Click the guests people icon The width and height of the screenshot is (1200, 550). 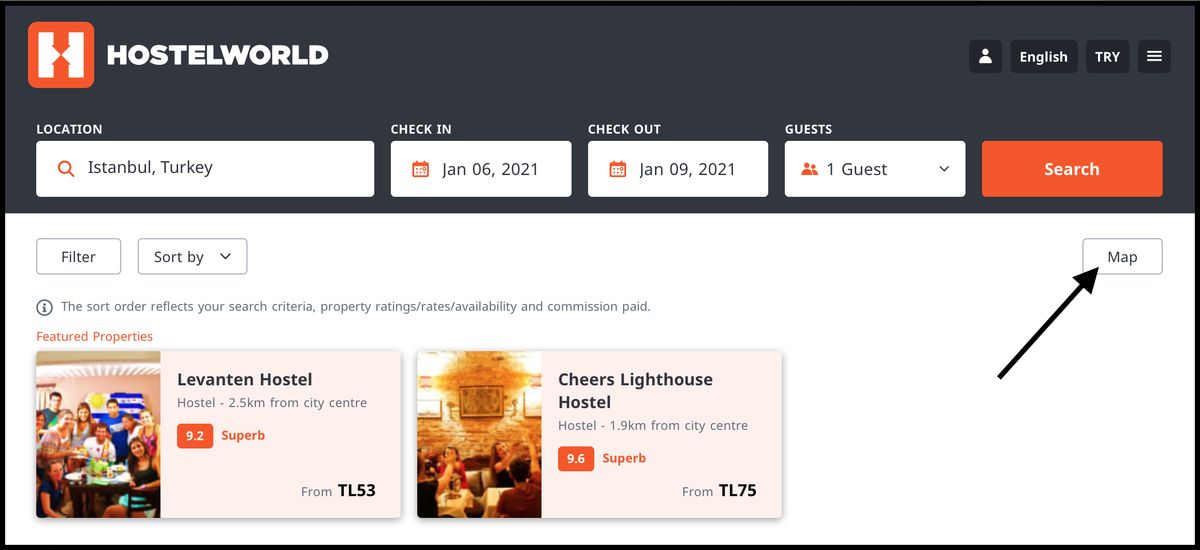point(810,169)
